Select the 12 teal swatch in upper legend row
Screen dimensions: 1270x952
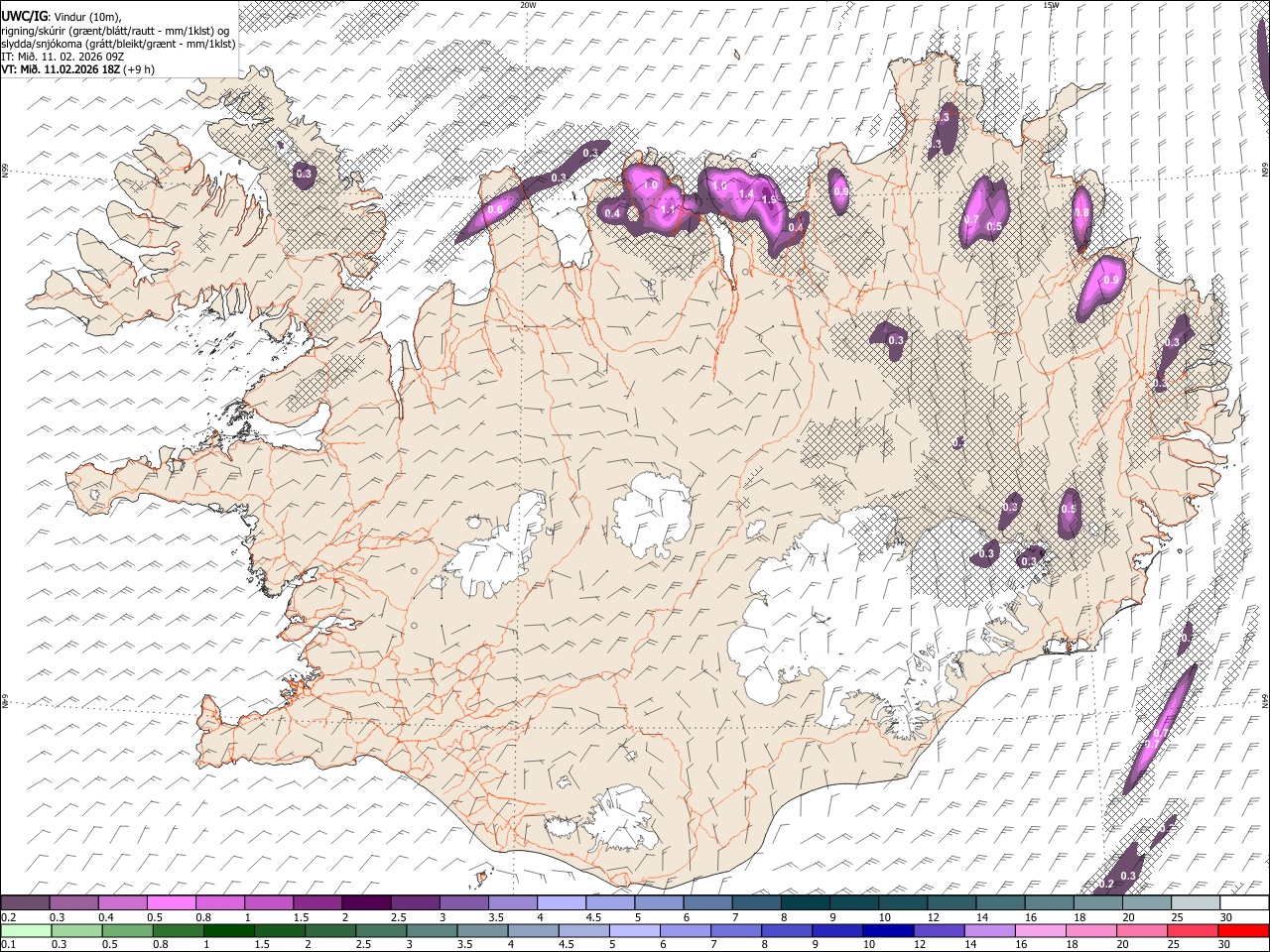[951, 903]
